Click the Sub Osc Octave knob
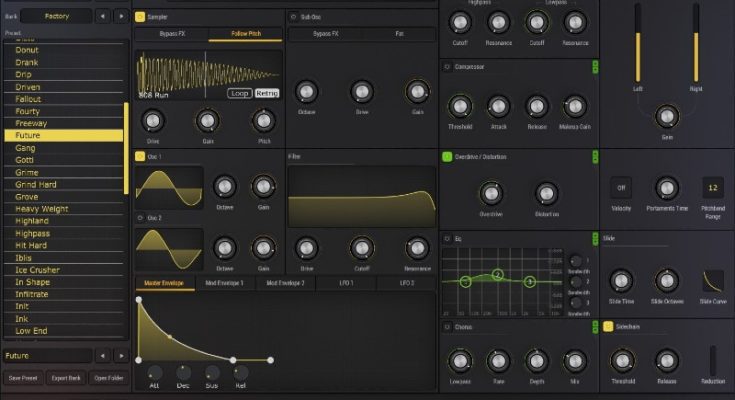 [306, 91]
